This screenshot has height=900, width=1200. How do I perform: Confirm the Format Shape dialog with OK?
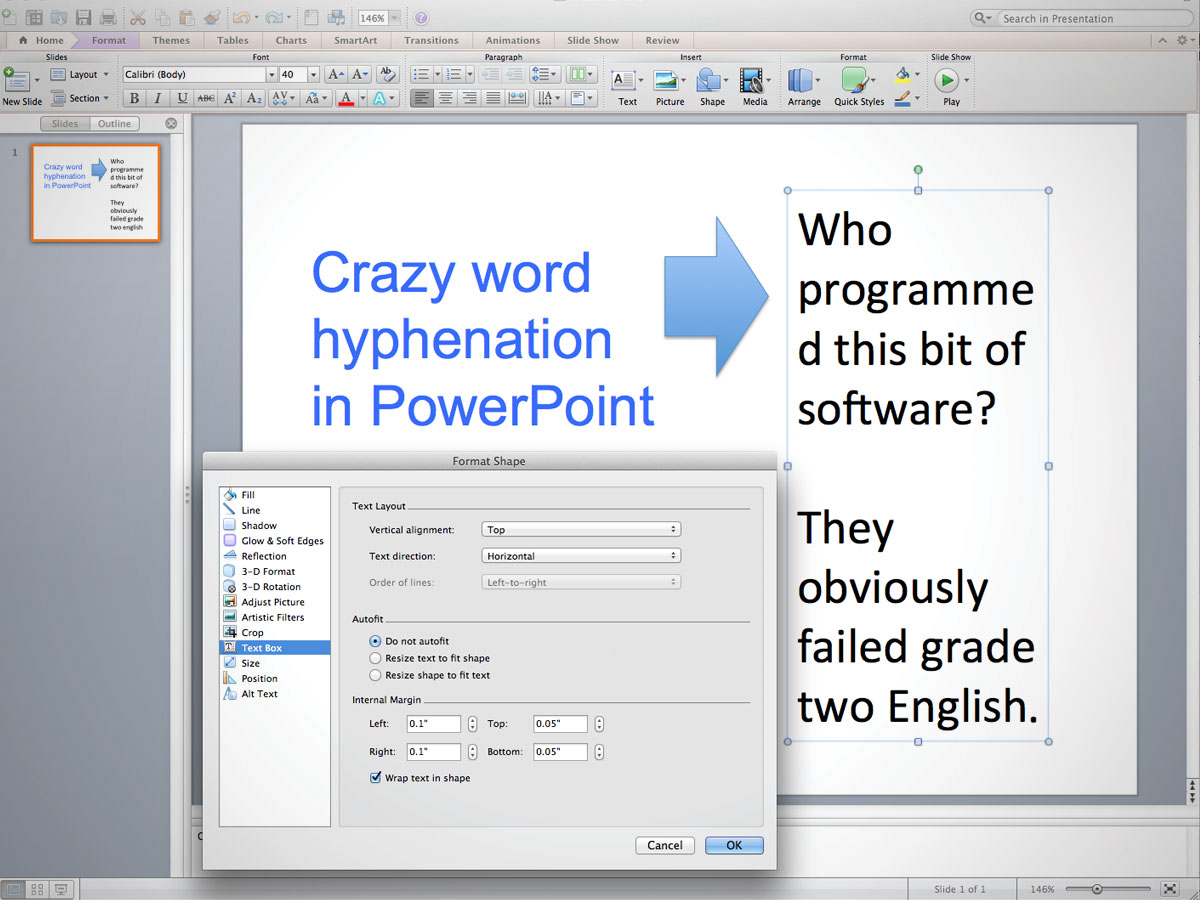[x=734, y=845]
